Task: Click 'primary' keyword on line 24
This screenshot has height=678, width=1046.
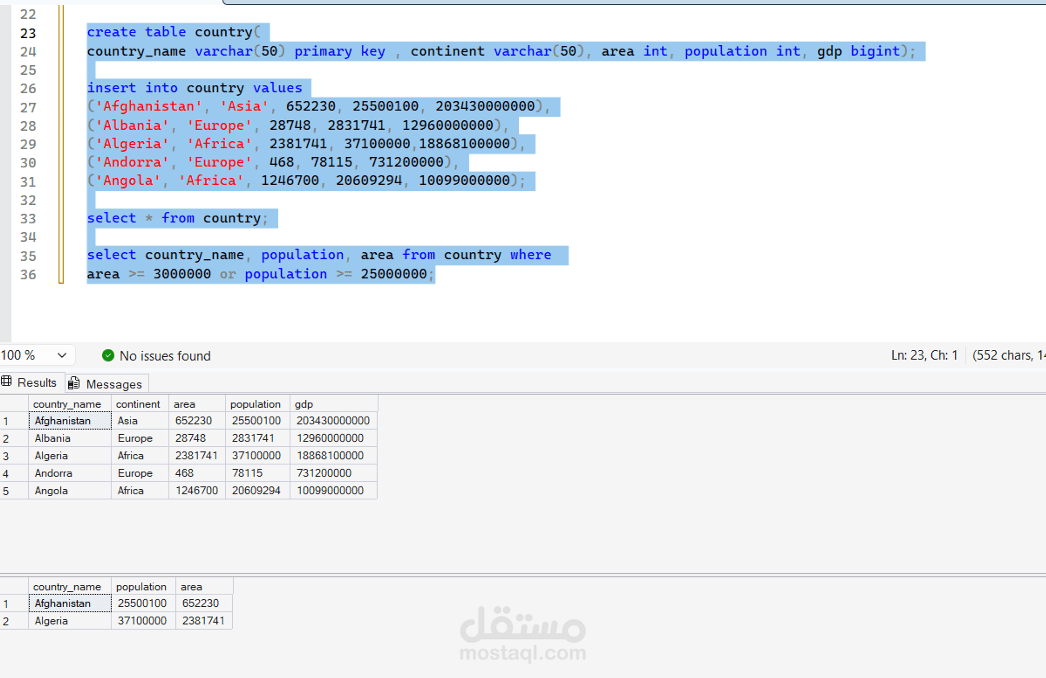Action: point(323,51)
